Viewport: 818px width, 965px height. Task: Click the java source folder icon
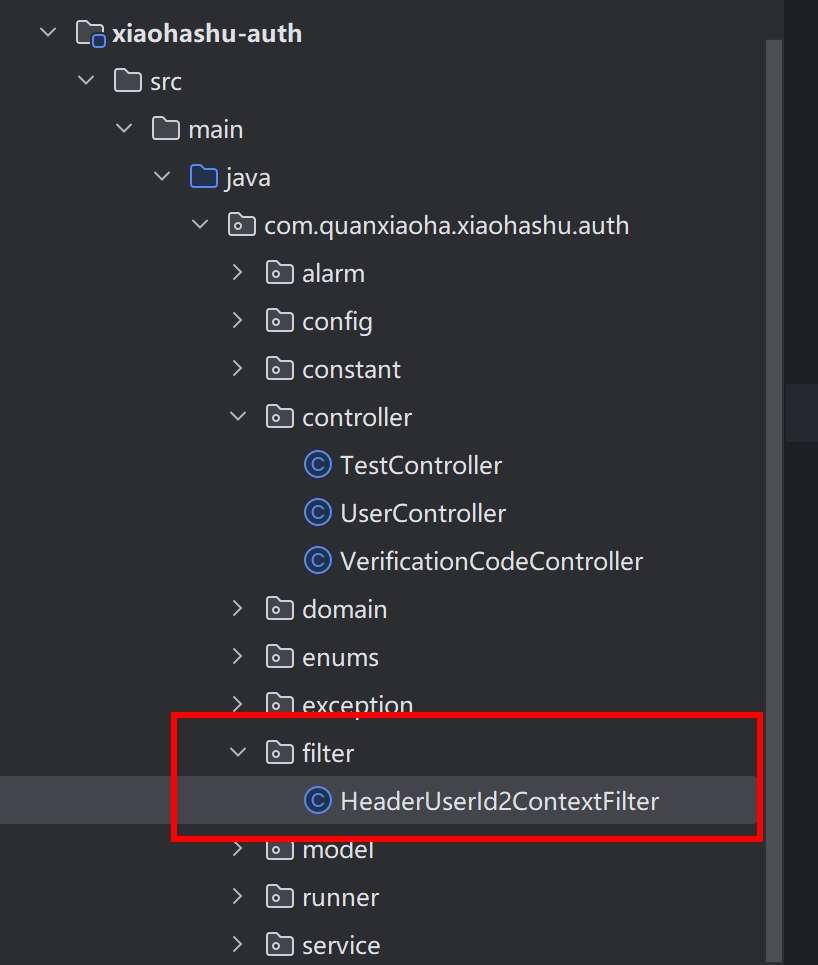tap(203, 178)
